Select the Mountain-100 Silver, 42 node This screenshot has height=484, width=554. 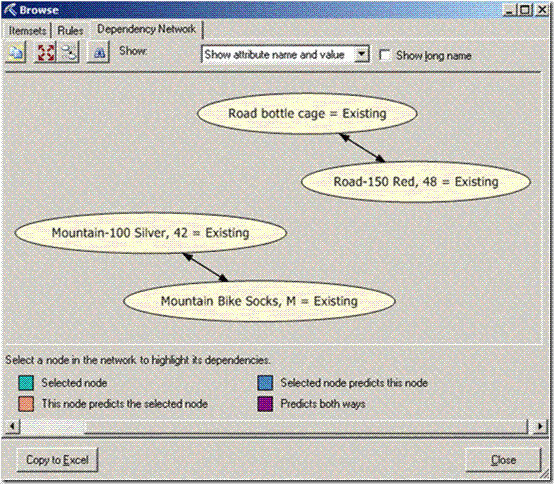click(151, 233)
